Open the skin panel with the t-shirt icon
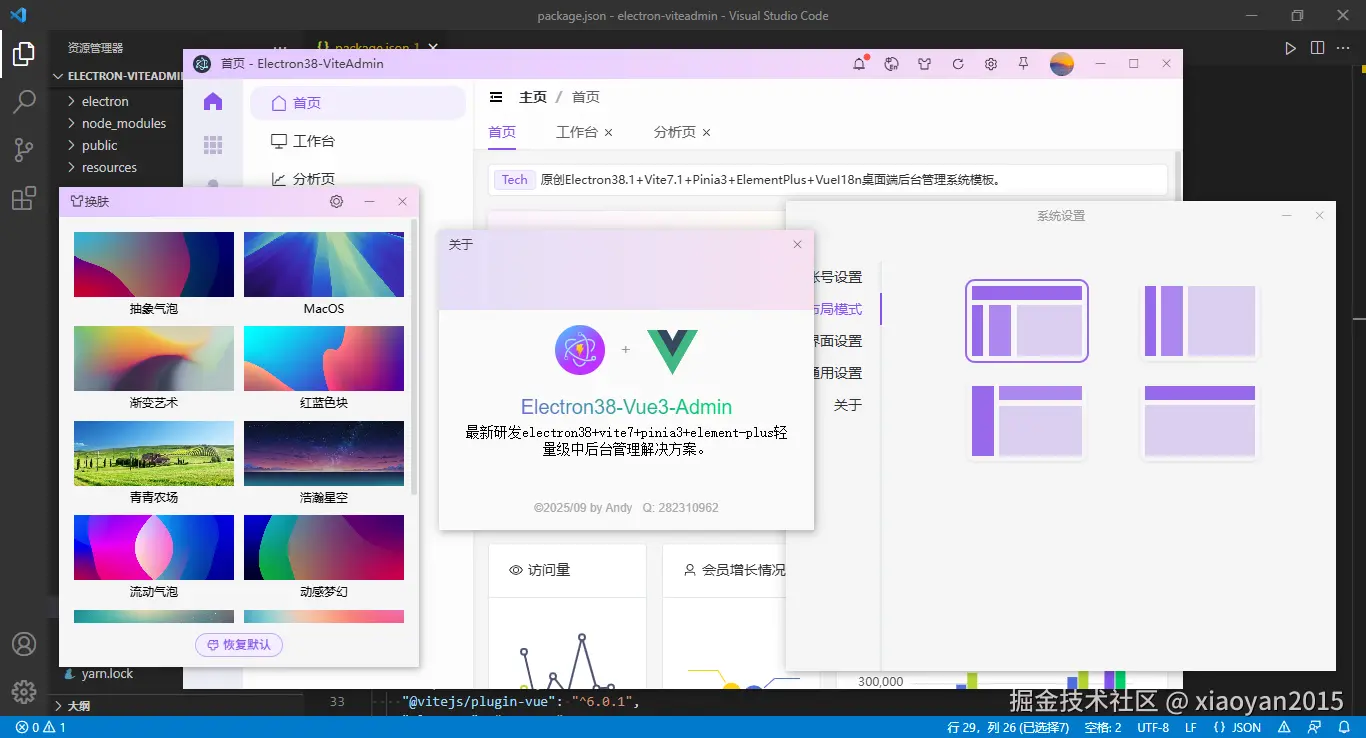The height and width of the screenshot is (738, 1366). (924, 63)
